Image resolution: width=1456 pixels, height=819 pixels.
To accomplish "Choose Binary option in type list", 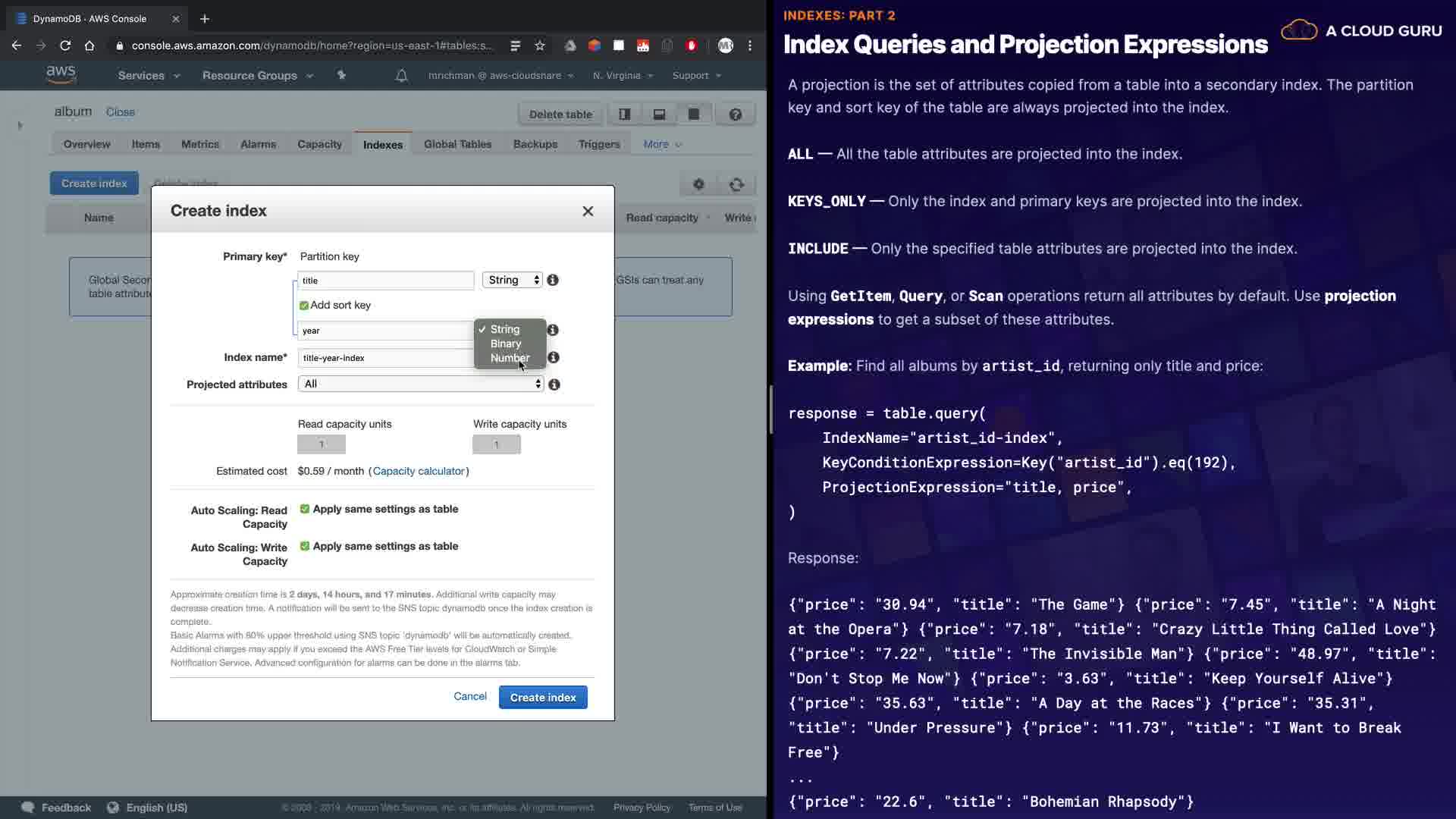I will pos(506,344).
